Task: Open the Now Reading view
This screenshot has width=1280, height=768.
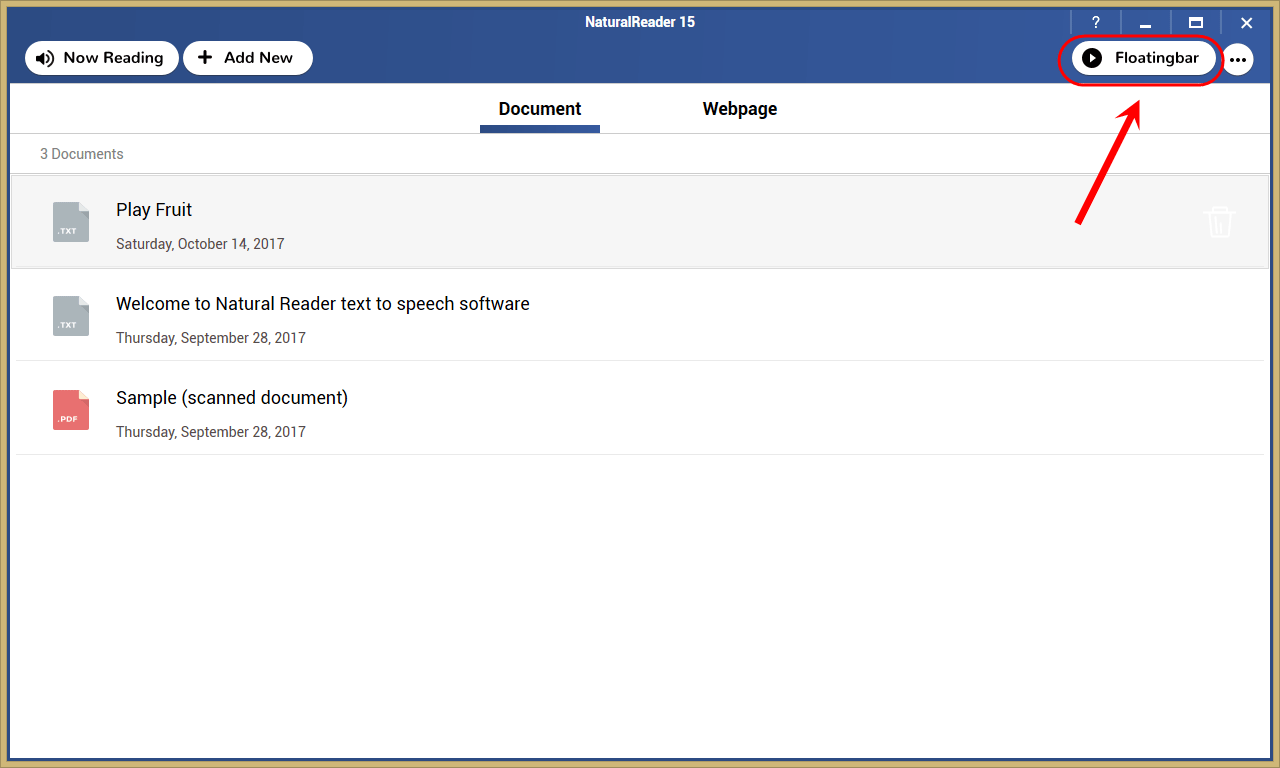Action: tap(102, 58)
